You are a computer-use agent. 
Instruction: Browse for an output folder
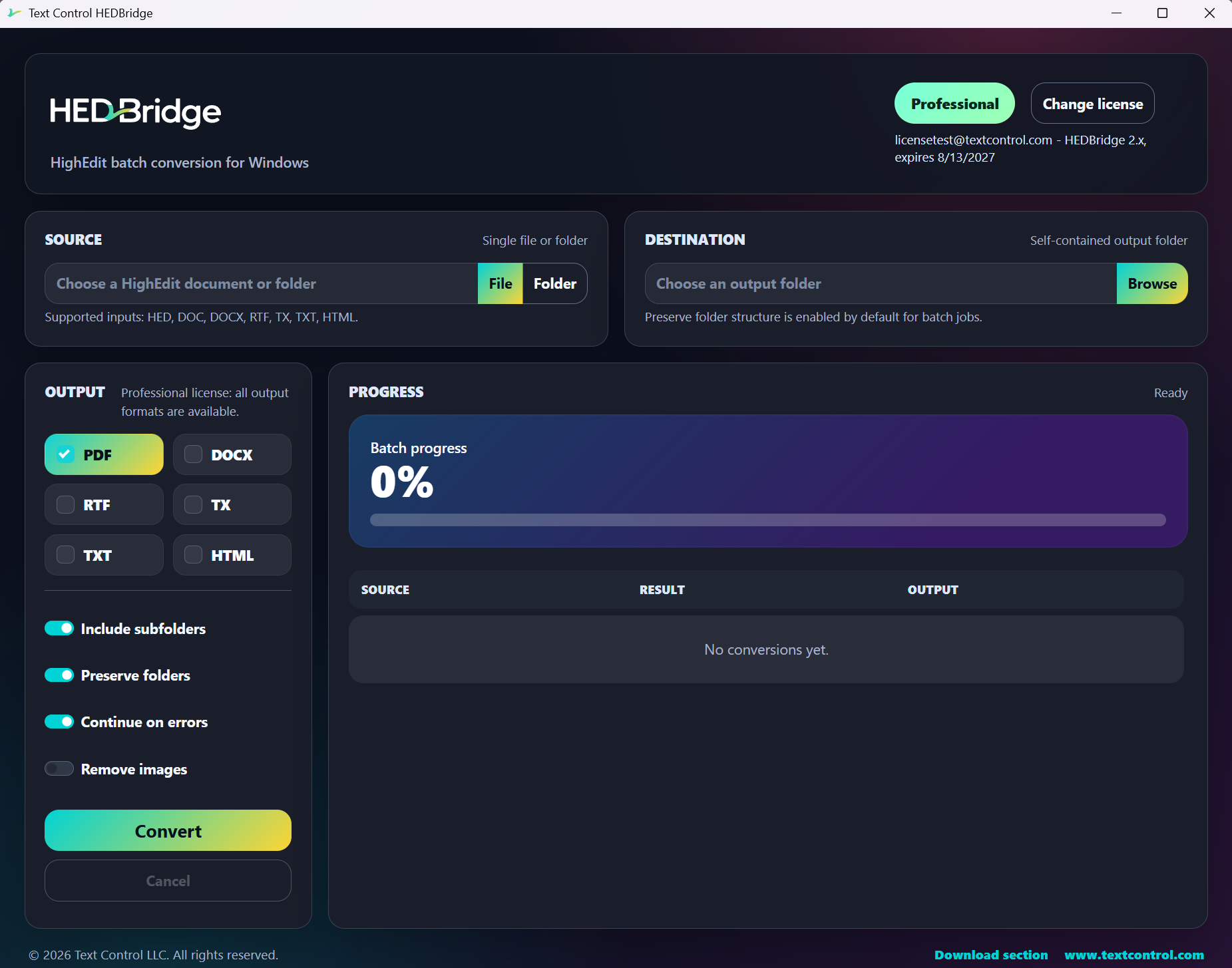coord(1152,283)
